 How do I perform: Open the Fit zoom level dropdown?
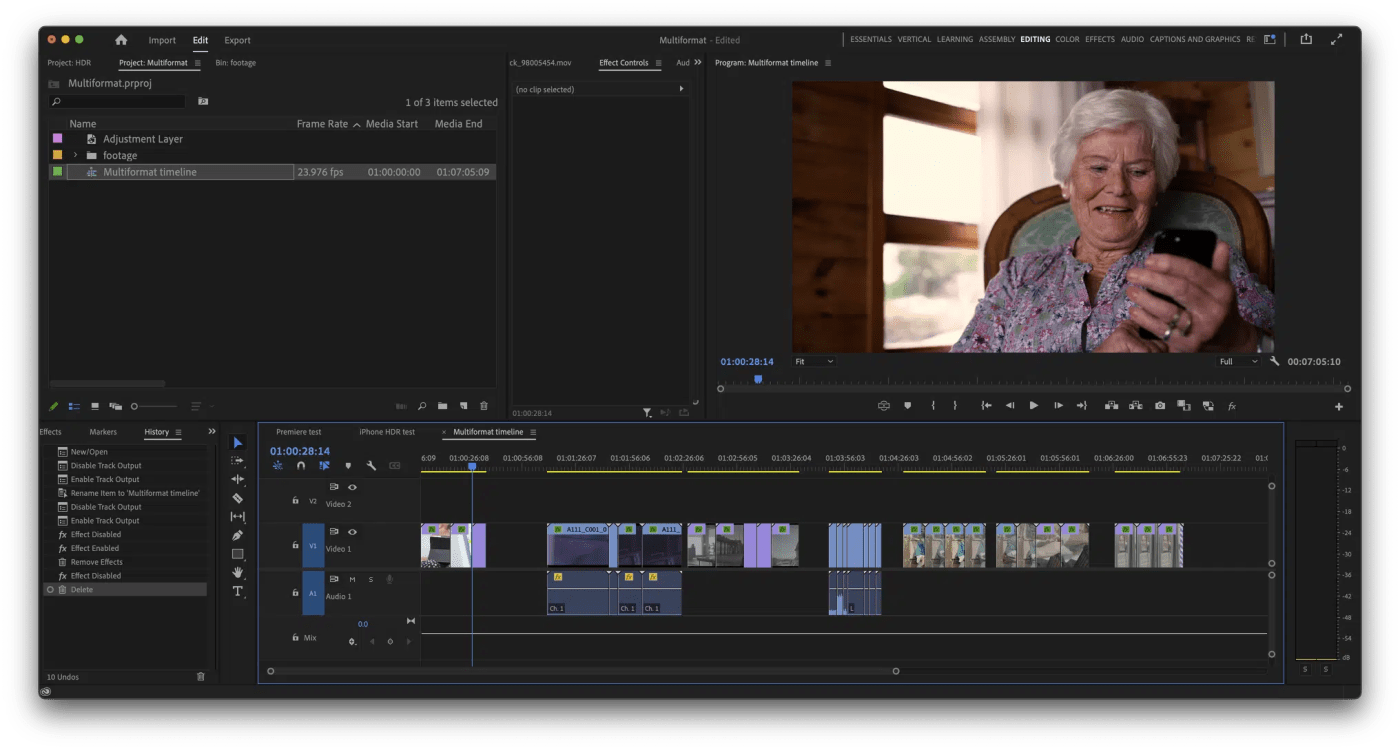coord(813,361)
